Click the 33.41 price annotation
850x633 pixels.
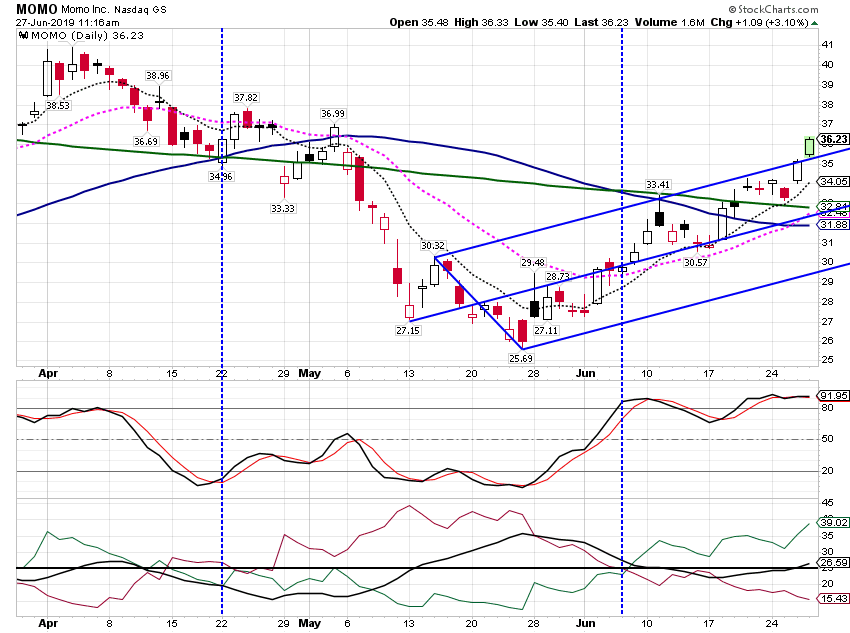tap(658, 185)
